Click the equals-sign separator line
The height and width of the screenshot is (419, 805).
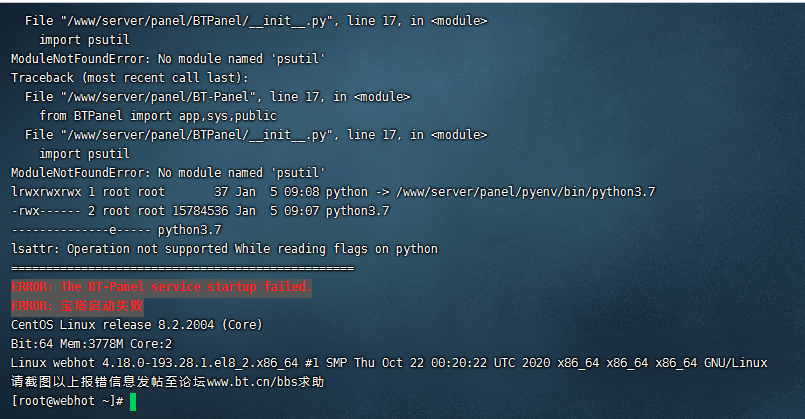coord(183,268)
